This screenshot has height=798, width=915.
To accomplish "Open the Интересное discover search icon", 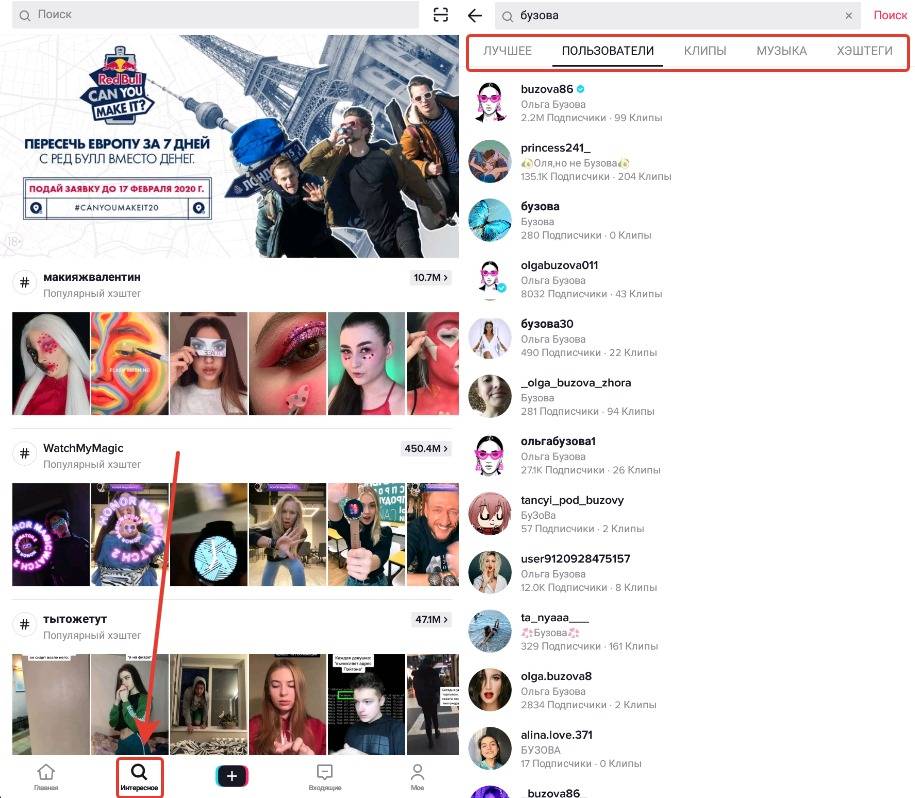I will [x=139, y=777].
